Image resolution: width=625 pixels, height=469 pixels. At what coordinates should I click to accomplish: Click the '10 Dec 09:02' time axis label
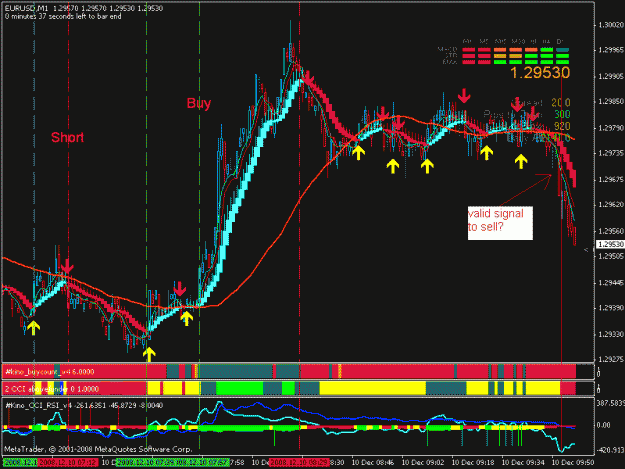click(423, 463)
